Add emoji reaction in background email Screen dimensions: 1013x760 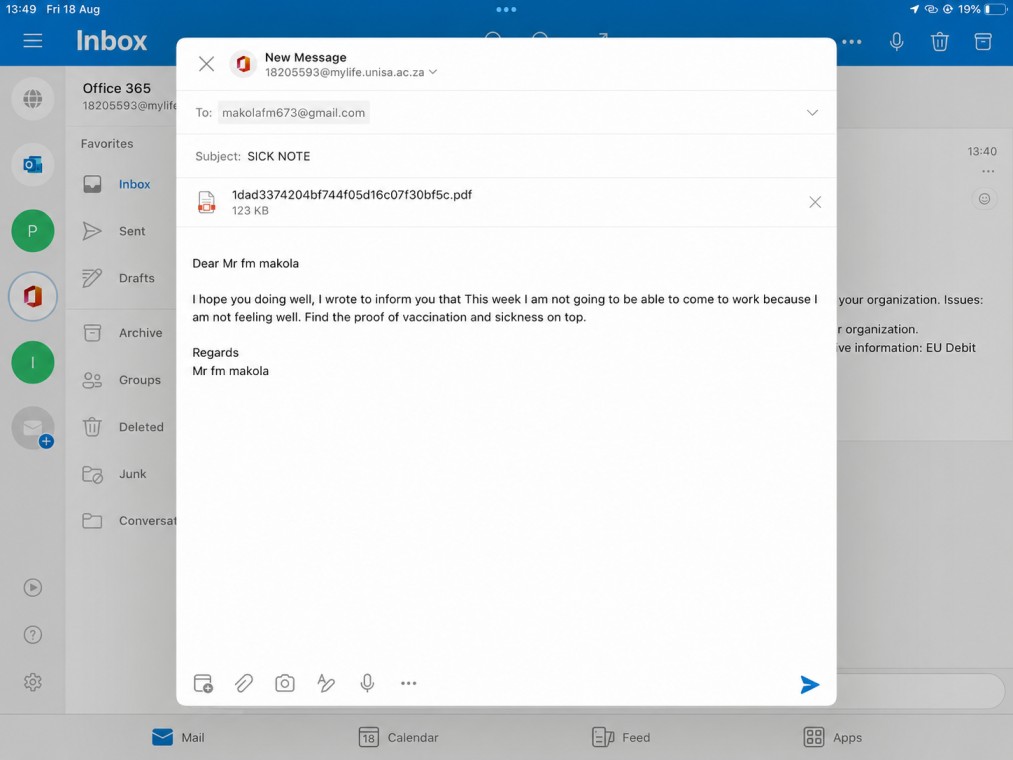[984, 199]
